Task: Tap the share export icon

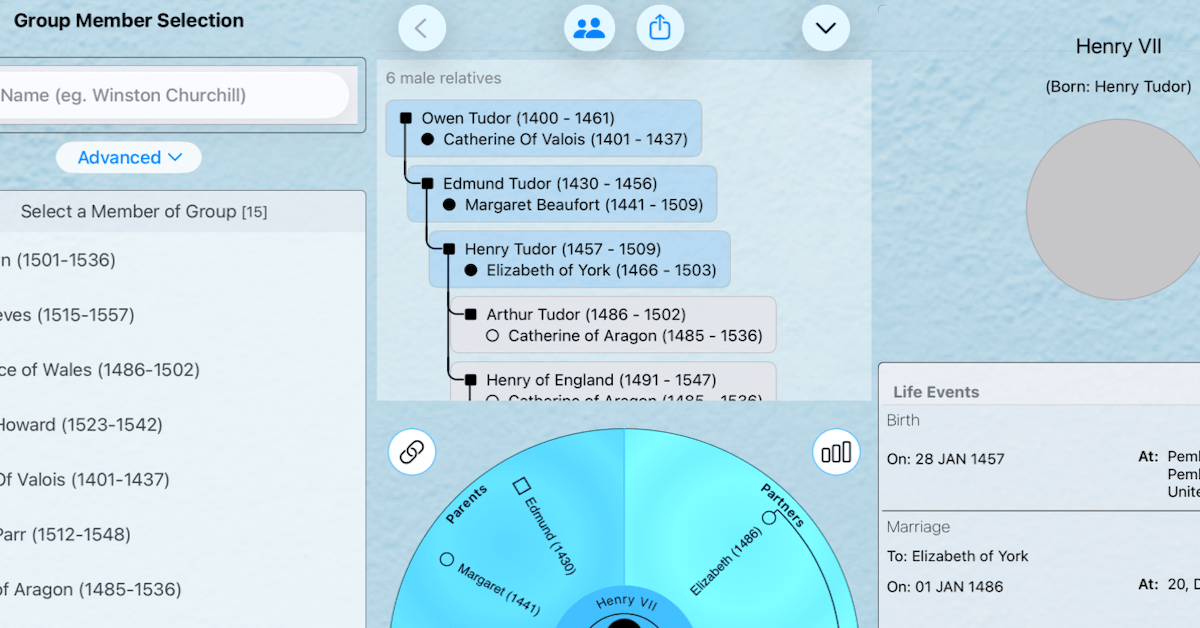Action: pyautogui.click(x=660, y=28)
